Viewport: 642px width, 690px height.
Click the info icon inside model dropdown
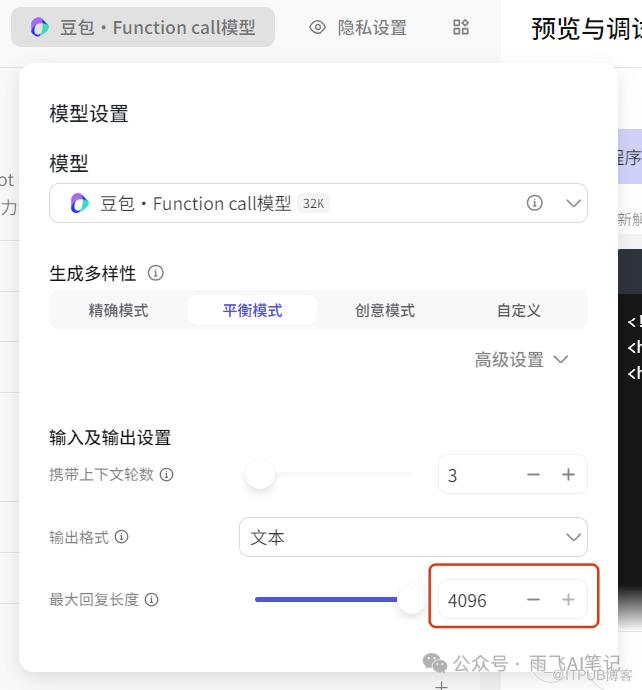click(x=535, y=203)
